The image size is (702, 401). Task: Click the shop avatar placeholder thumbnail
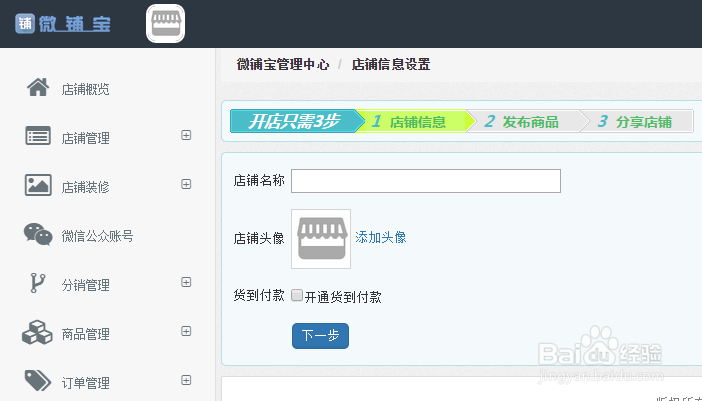tap(321, 239)
